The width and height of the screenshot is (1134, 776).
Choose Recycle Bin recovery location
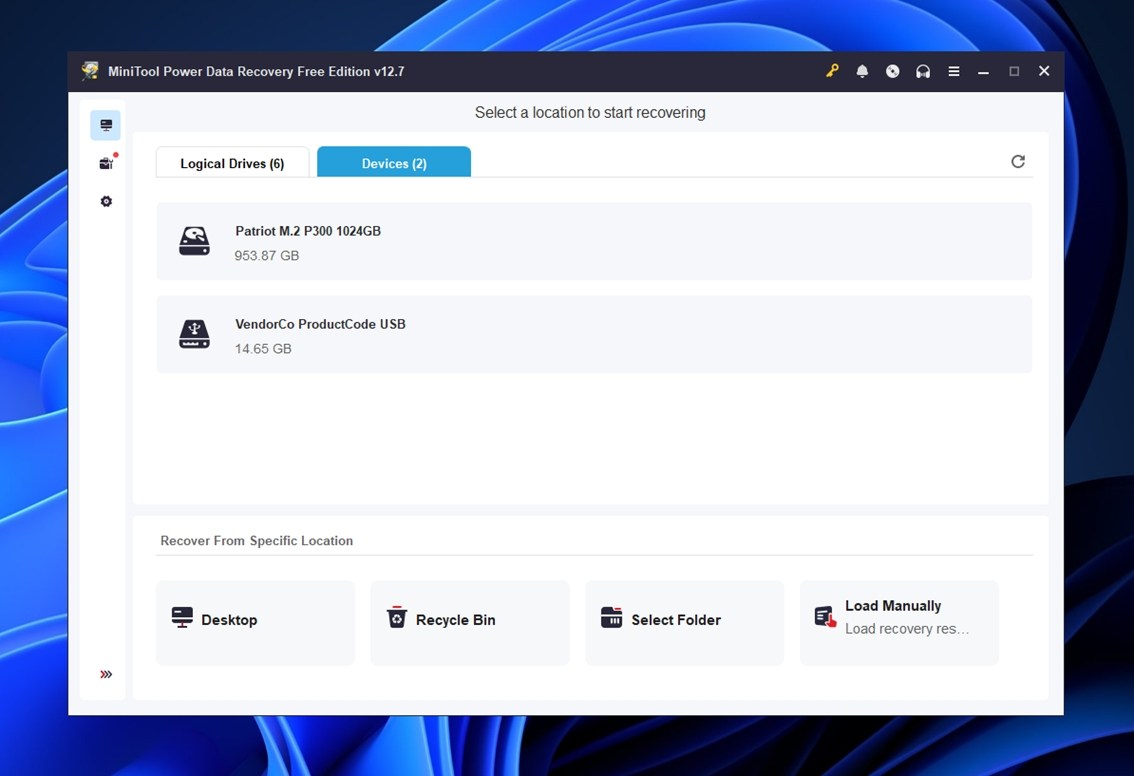point(469,620)
